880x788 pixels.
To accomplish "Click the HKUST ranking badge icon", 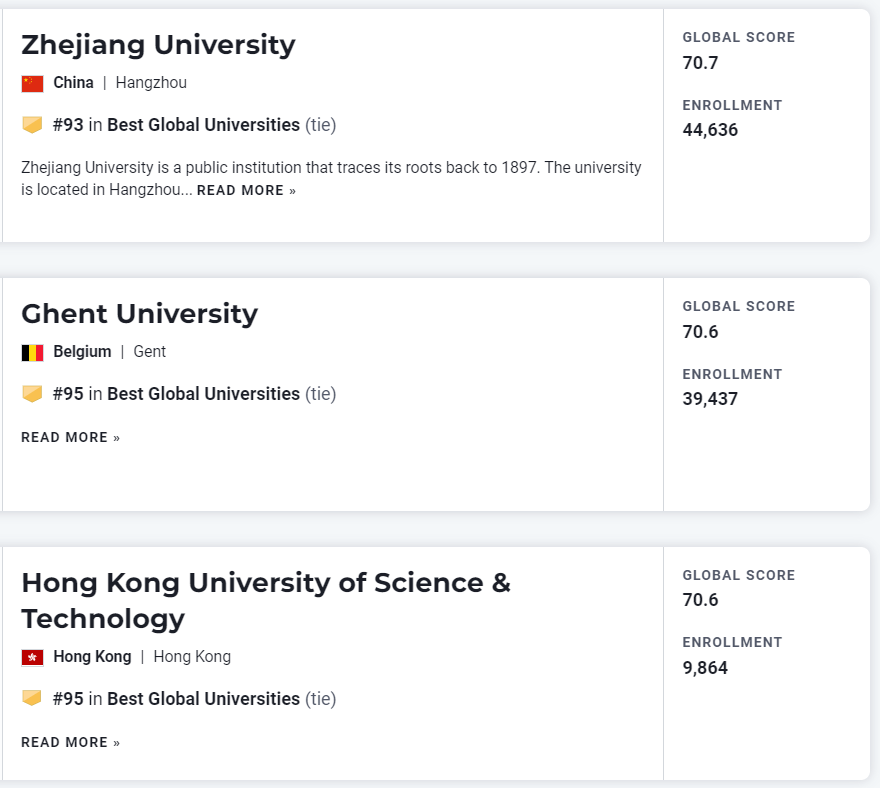I will point(32,698).
